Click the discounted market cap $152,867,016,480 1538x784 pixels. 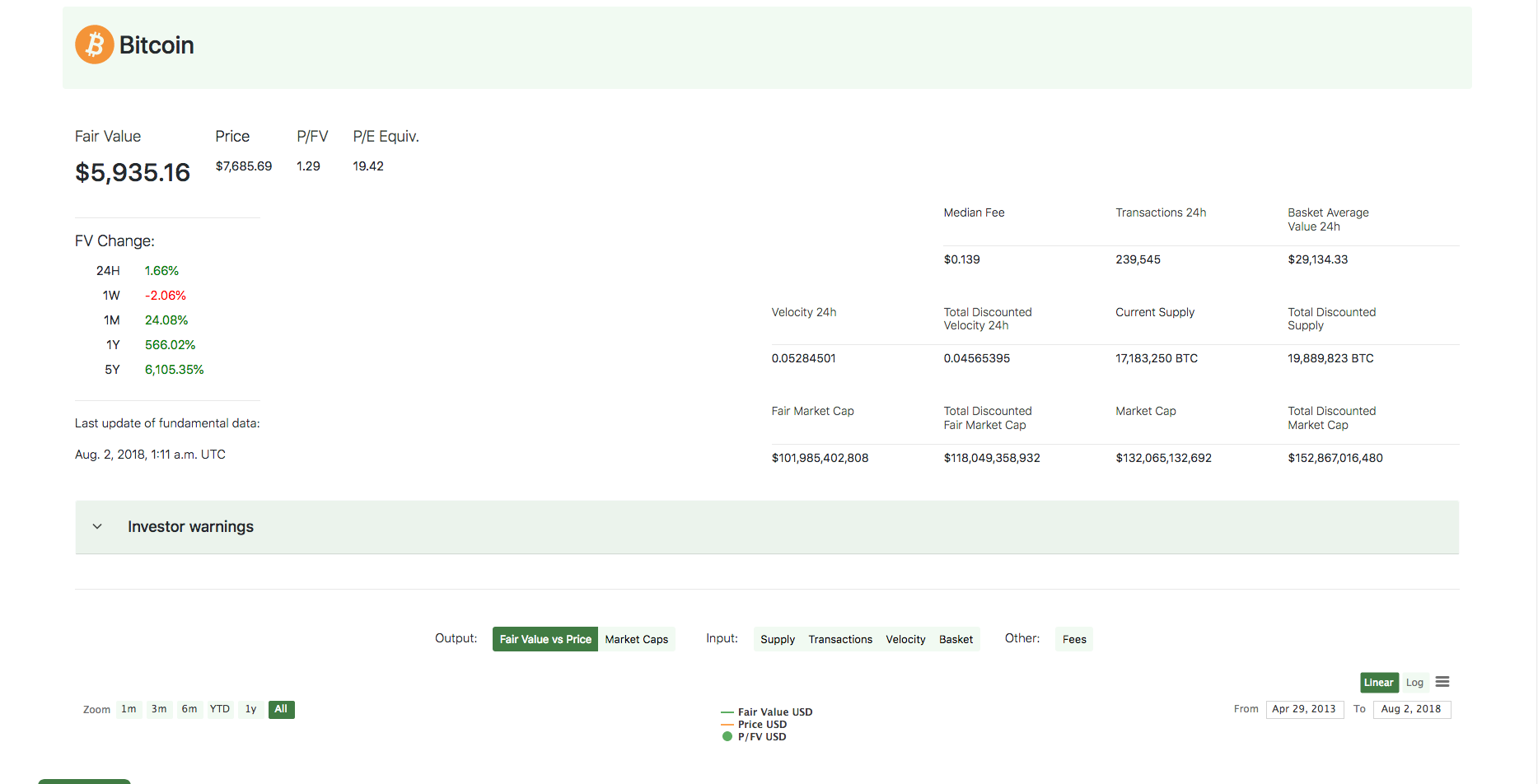pyautogui.click(x=1336, y=458)
